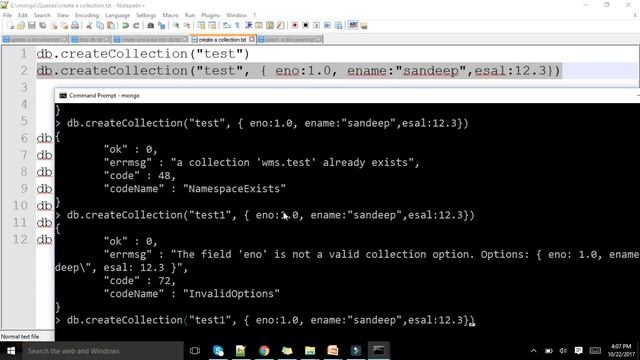
Task: Click the Copy toolbar icon
Action: pyautogui.click(x=100, y=25)
